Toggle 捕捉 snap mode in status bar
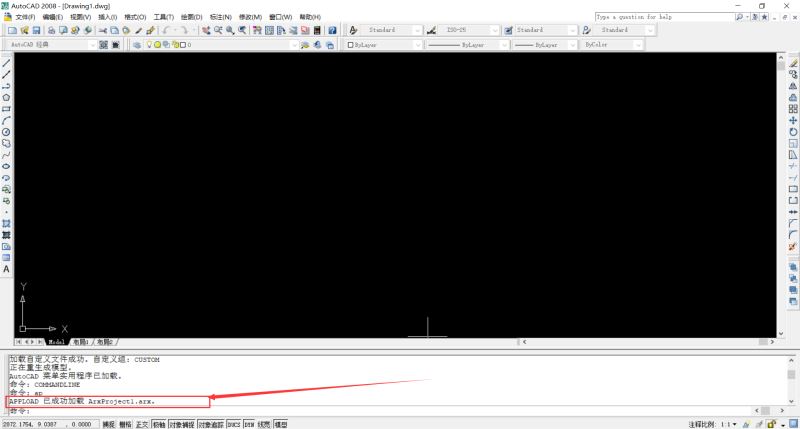Viewport: 800px width, 429px height. tap(109, 424)
